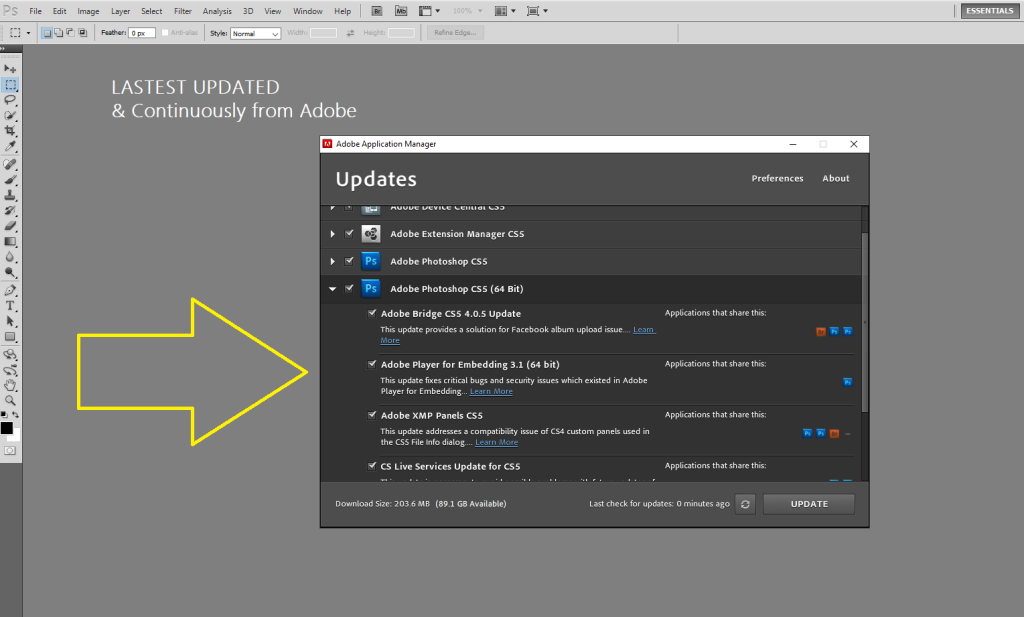This screenshot has height=617, width=1024.
Task: Click Learn More for Adobe Player for Embedding
Action: [491, 391]
